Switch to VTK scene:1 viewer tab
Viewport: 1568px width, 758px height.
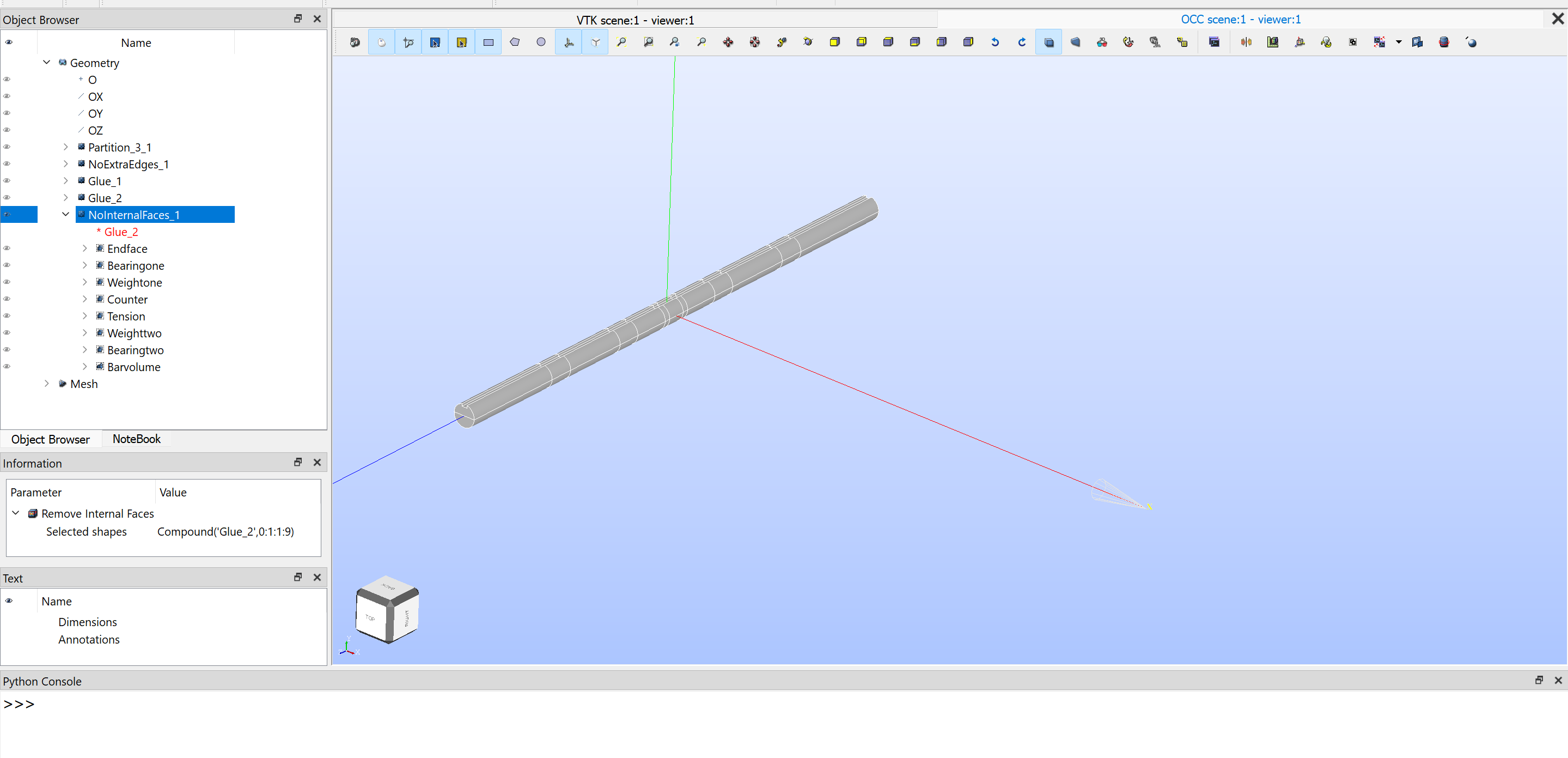634,20
